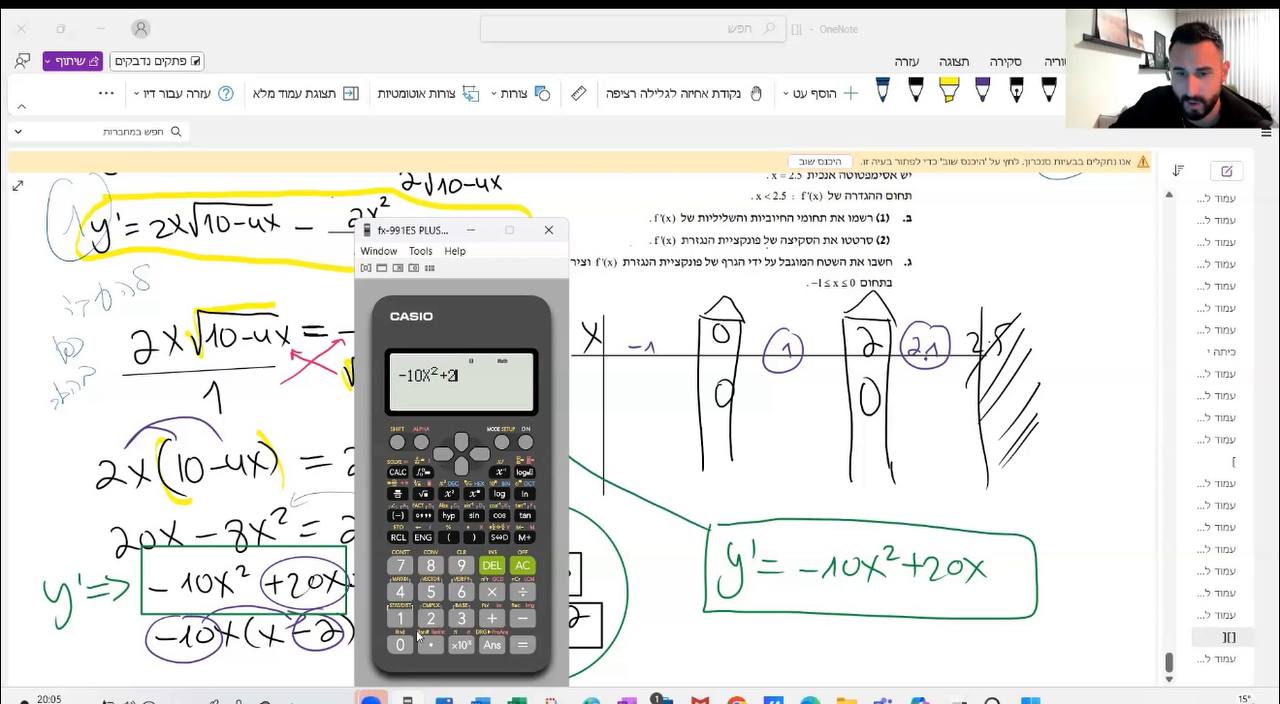1280x704 pixels.
Task: Open the feedback chat icon
Action: tap(22, 61)
